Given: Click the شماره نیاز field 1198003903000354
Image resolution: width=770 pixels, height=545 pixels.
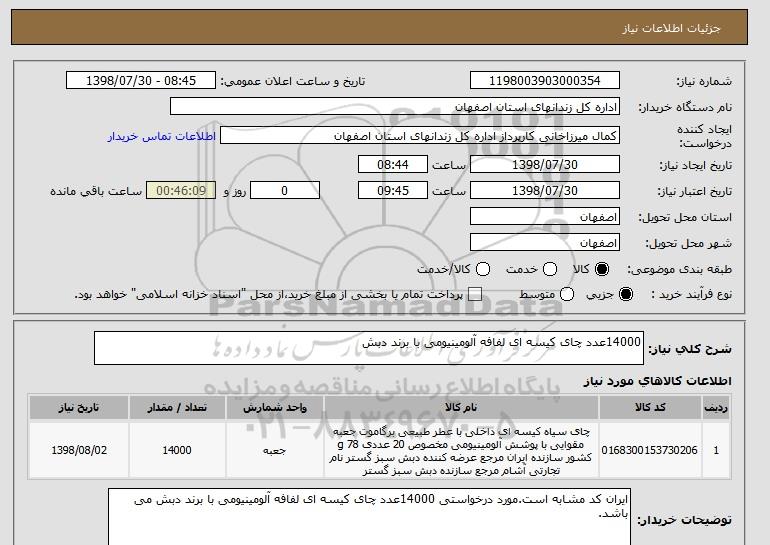Looking at the screenshot, I should (x=545, y=81).
